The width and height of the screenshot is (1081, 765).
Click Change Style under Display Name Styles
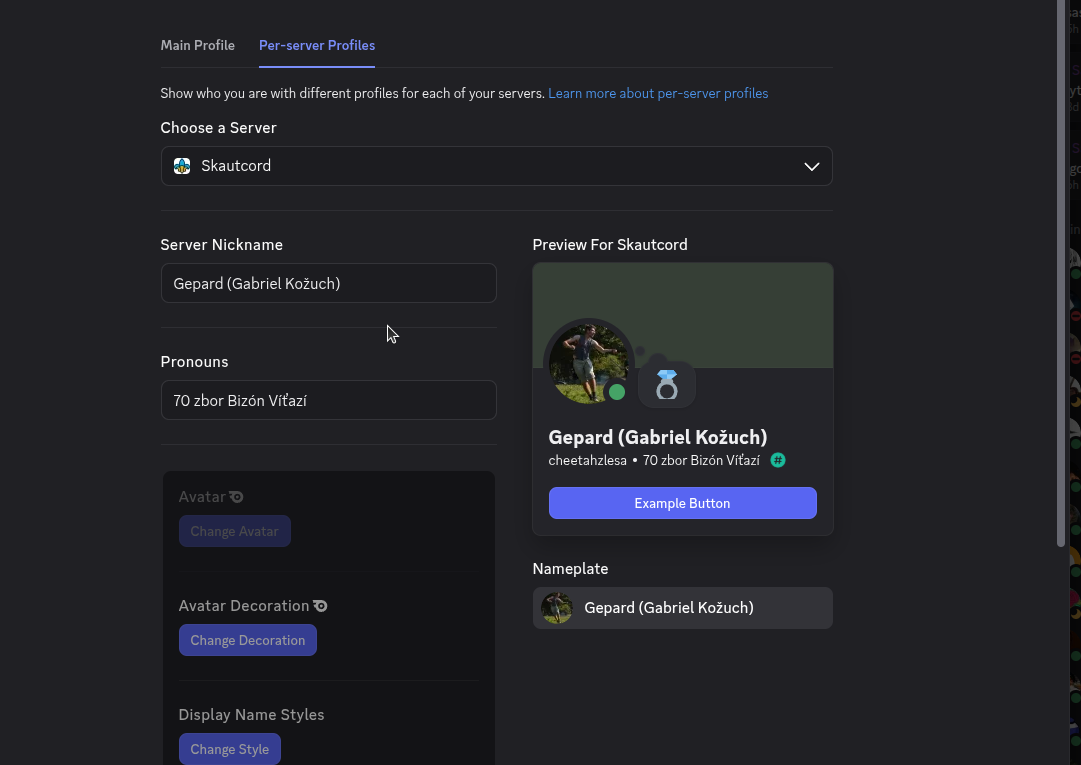(229, 748)
